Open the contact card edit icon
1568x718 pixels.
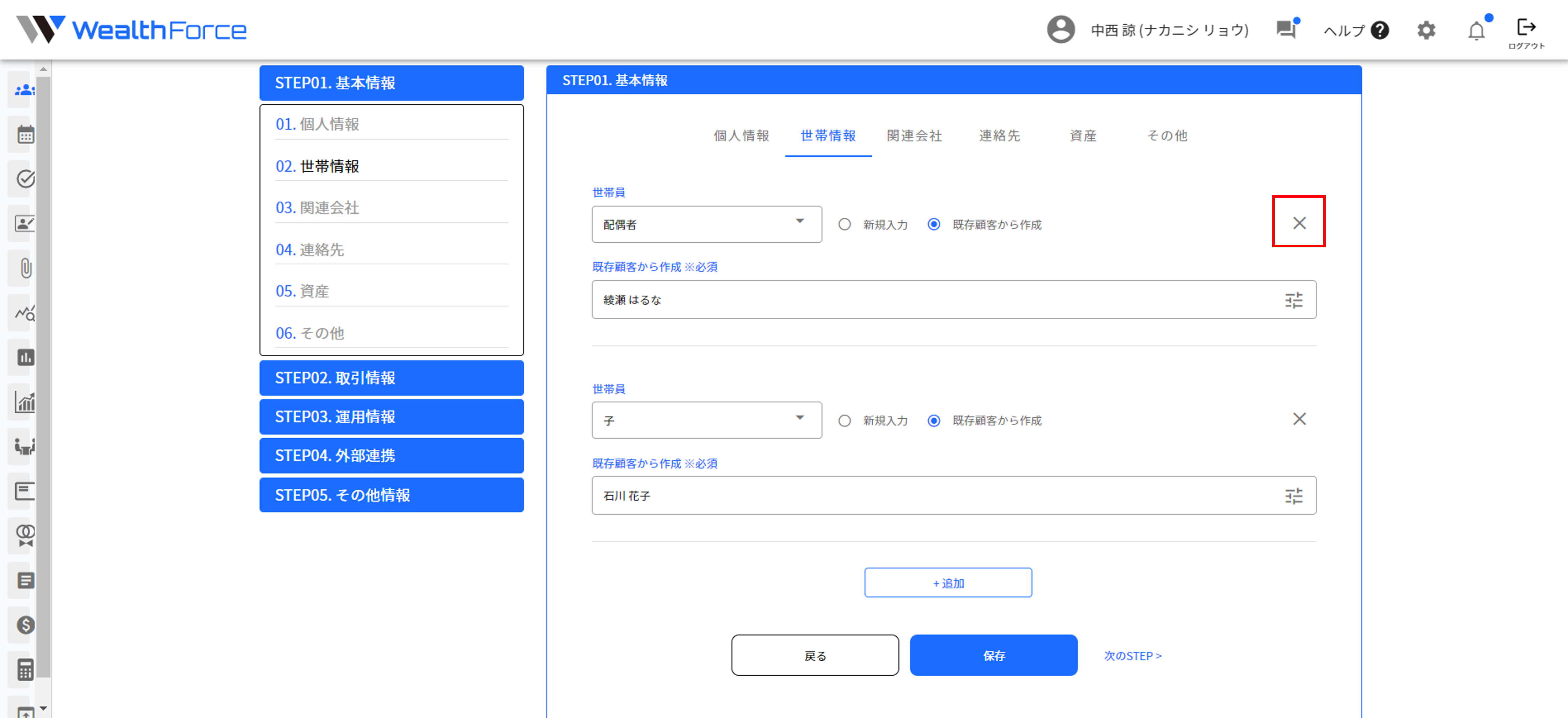pos(25,223)
